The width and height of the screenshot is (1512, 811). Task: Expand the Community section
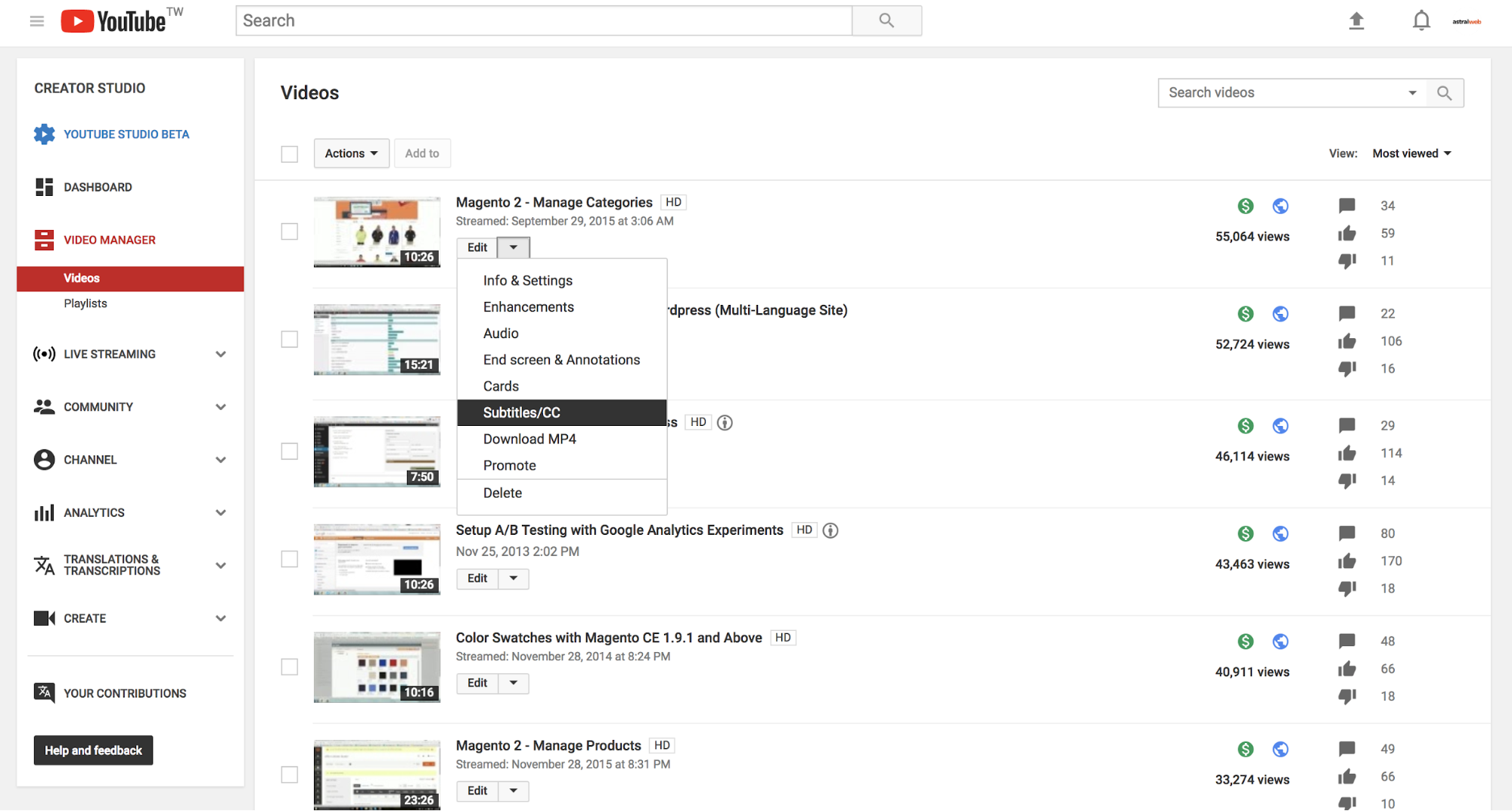click(x=220, y=406)
